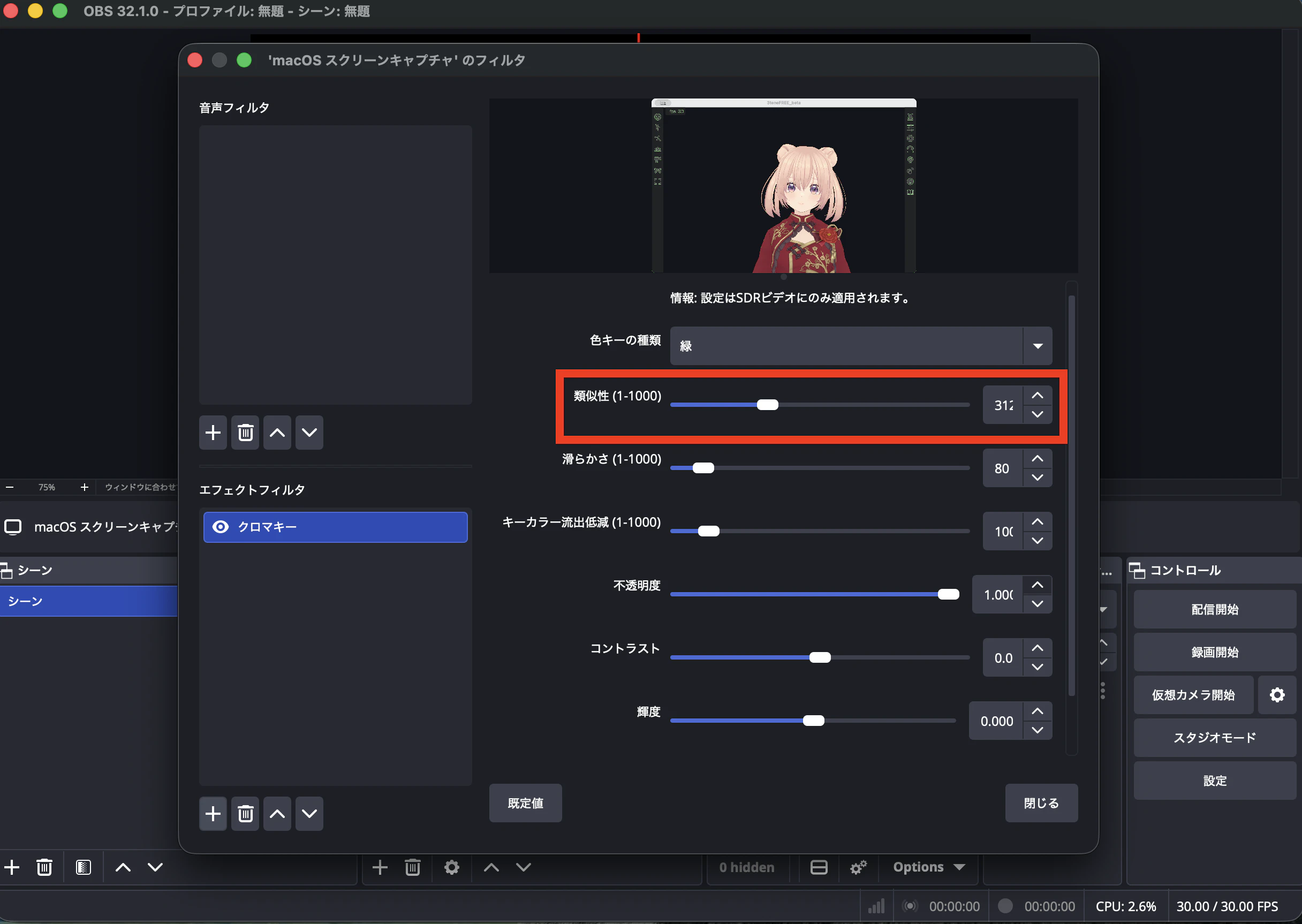The width and height of the screenshot is (1302, 924).
Task: Click the 滑らかさ value input field
Action: tap(1003, 468)
